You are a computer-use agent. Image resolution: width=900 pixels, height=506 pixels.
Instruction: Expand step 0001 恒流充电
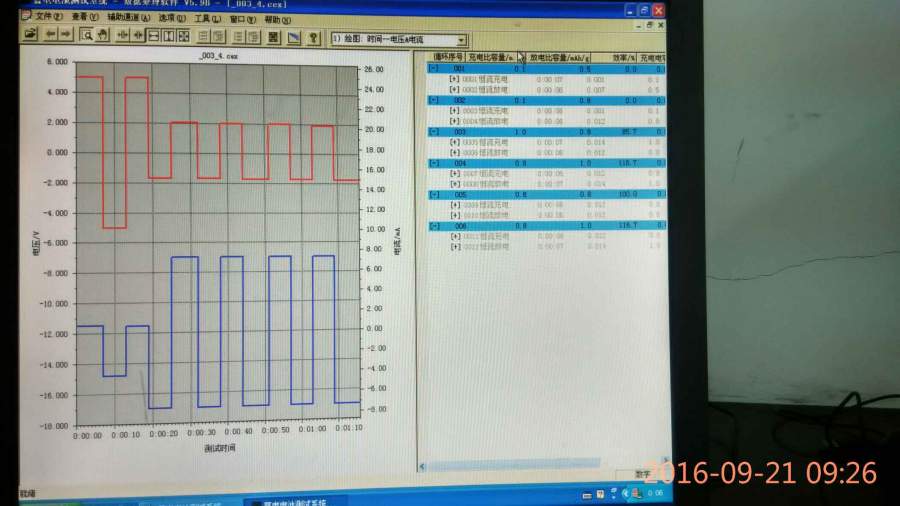[455, 79]
